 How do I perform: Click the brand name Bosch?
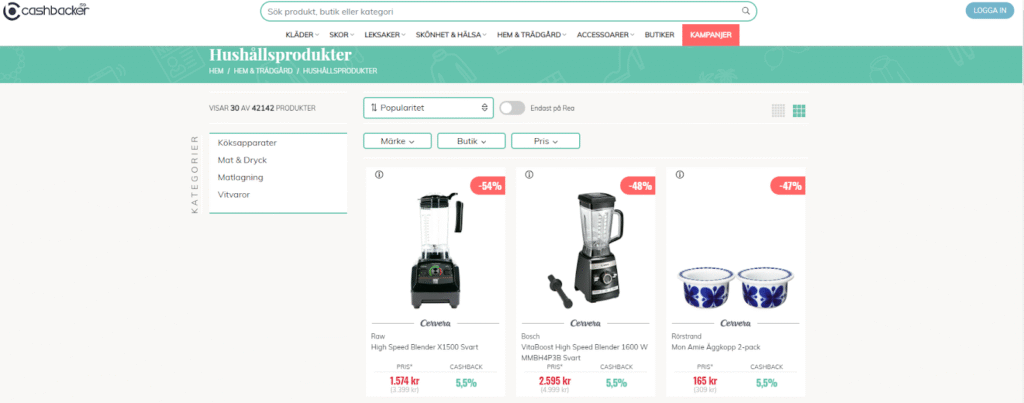(x=530, y=336)
